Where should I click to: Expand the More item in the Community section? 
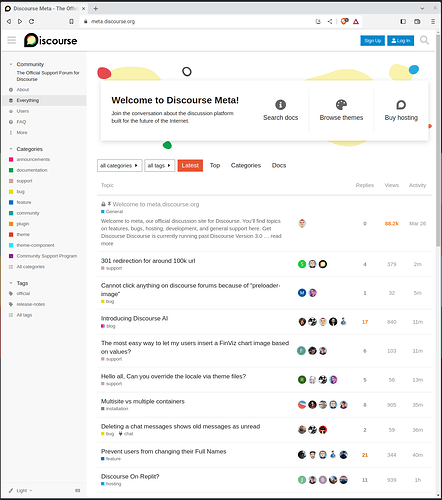[22, 132]
